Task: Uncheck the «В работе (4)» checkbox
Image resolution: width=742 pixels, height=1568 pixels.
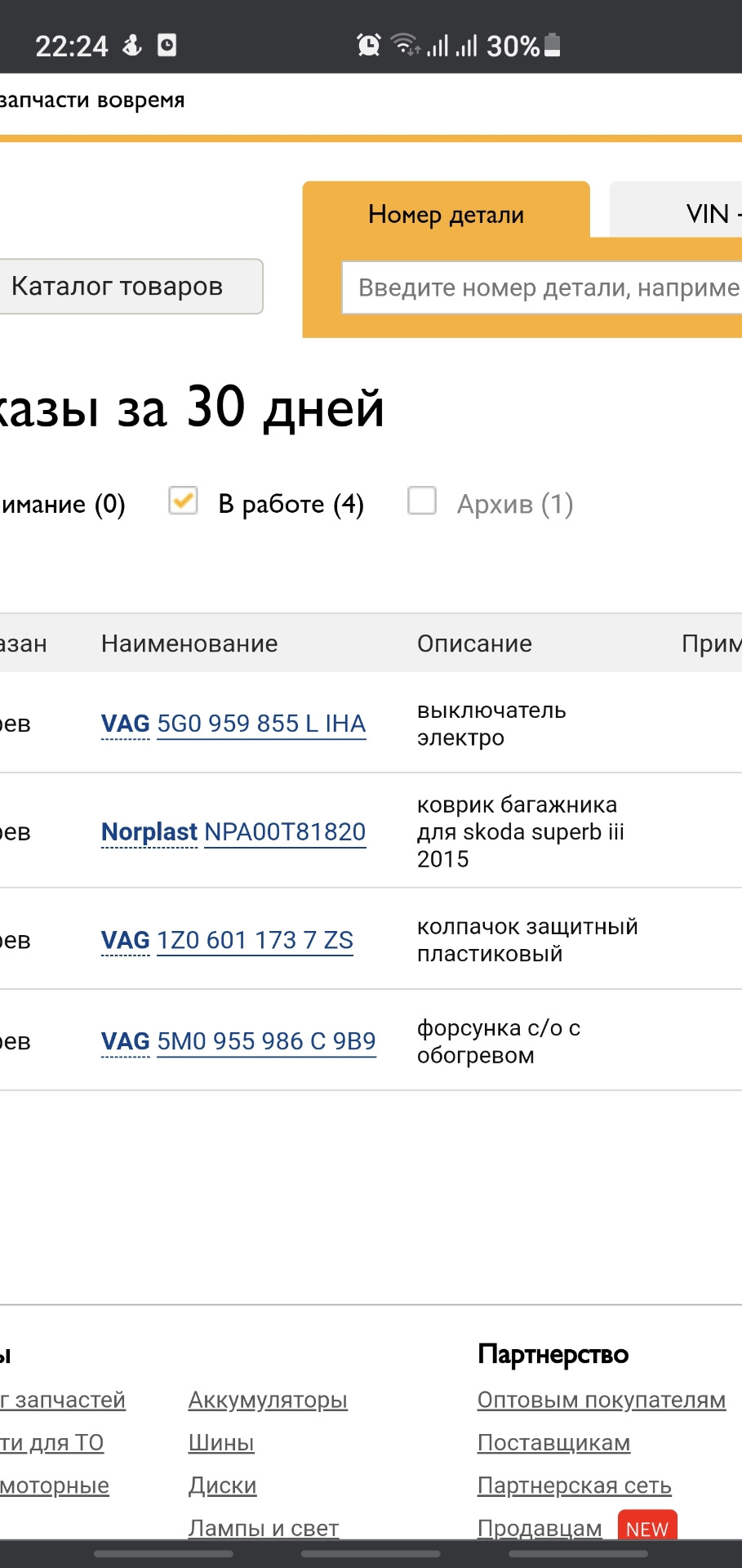Action: 183,501
